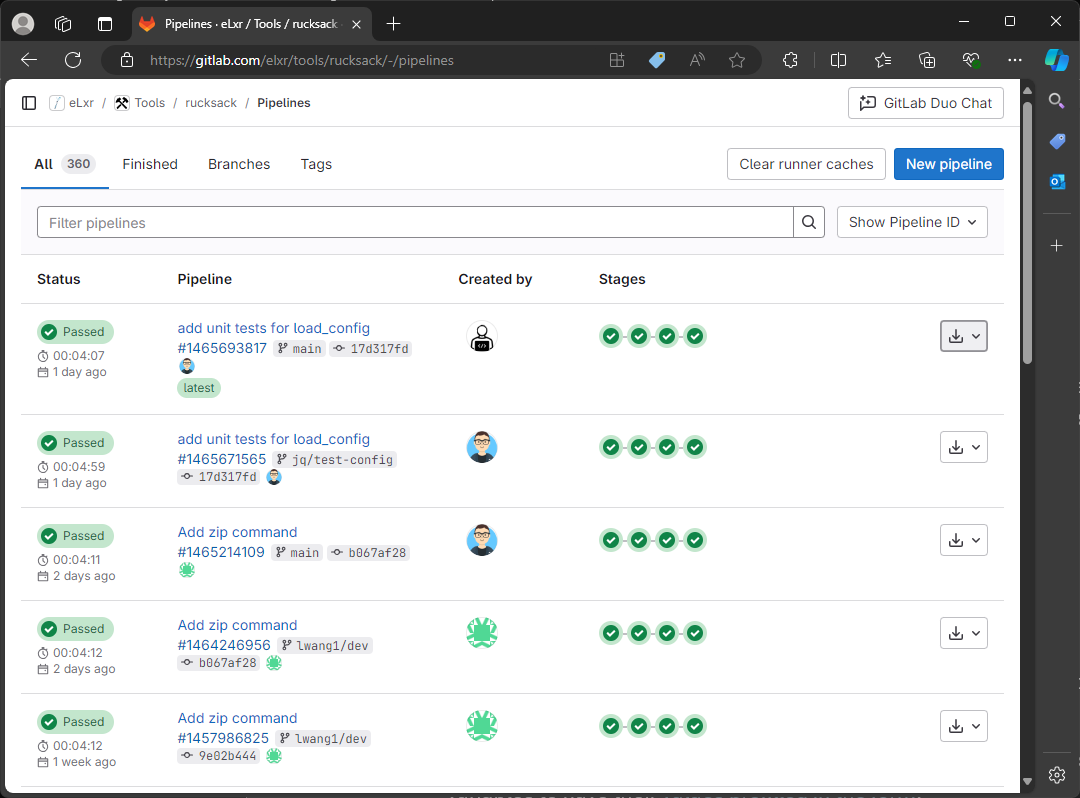The height and width of the screenshot is (798, 1080).
Task: Switch to the Branches tab
Action: (239, 164)
